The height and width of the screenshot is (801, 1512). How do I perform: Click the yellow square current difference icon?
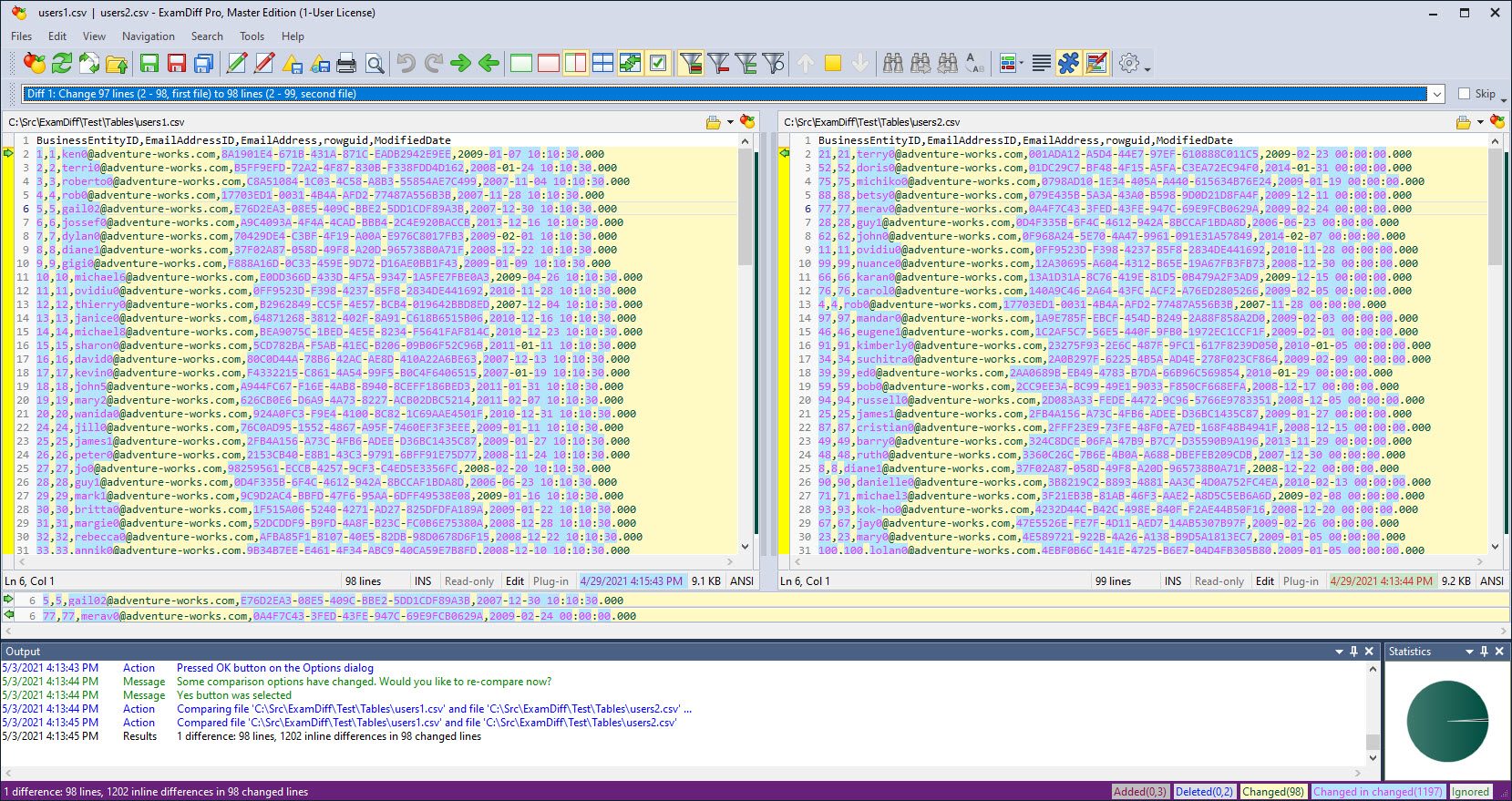(x=833, y=63)
